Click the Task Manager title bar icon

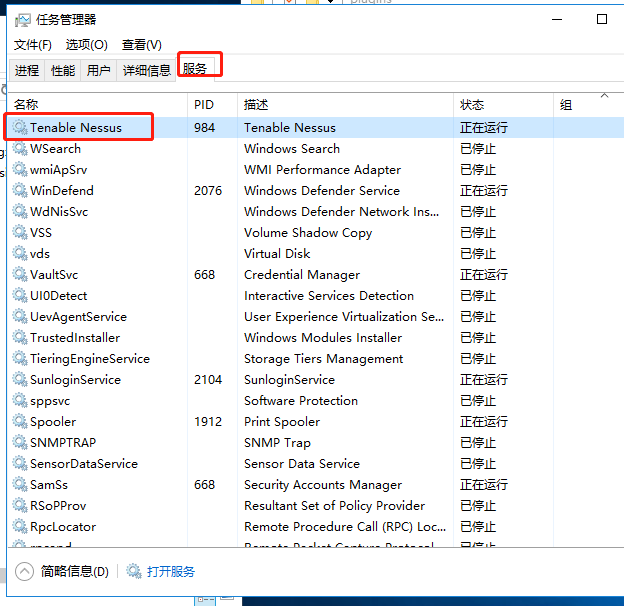point(22,20)
